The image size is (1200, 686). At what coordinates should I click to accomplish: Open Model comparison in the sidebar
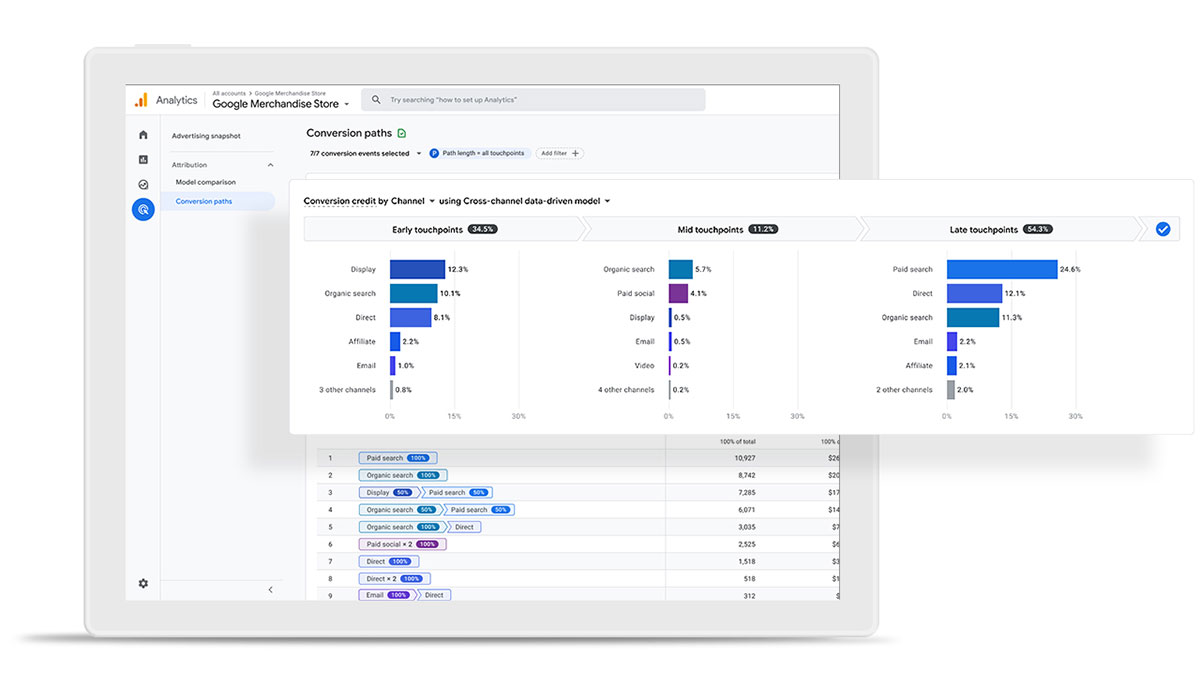tap(206, 182)
